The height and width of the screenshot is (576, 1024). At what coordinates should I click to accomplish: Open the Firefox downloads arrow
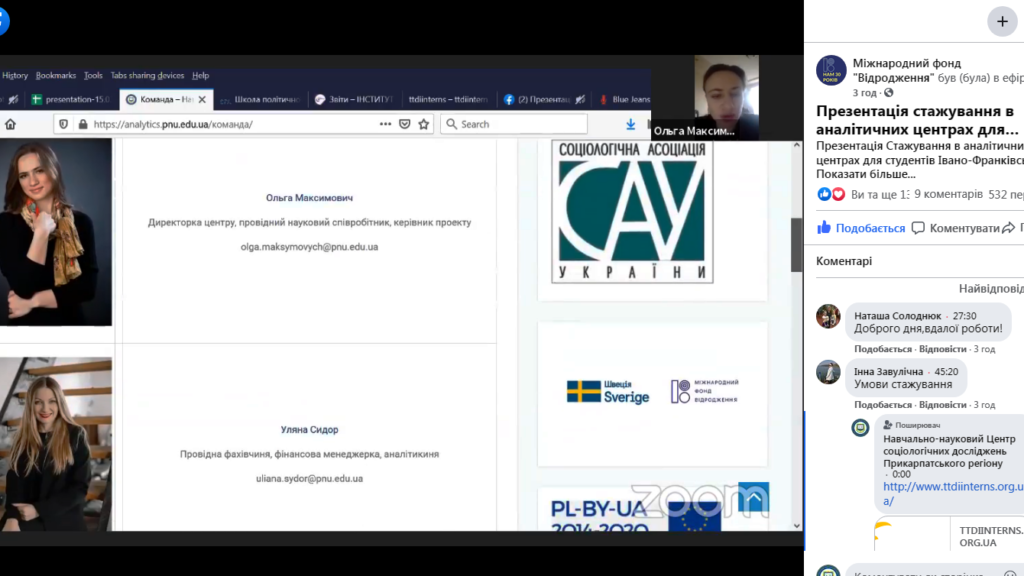[630, 124]
